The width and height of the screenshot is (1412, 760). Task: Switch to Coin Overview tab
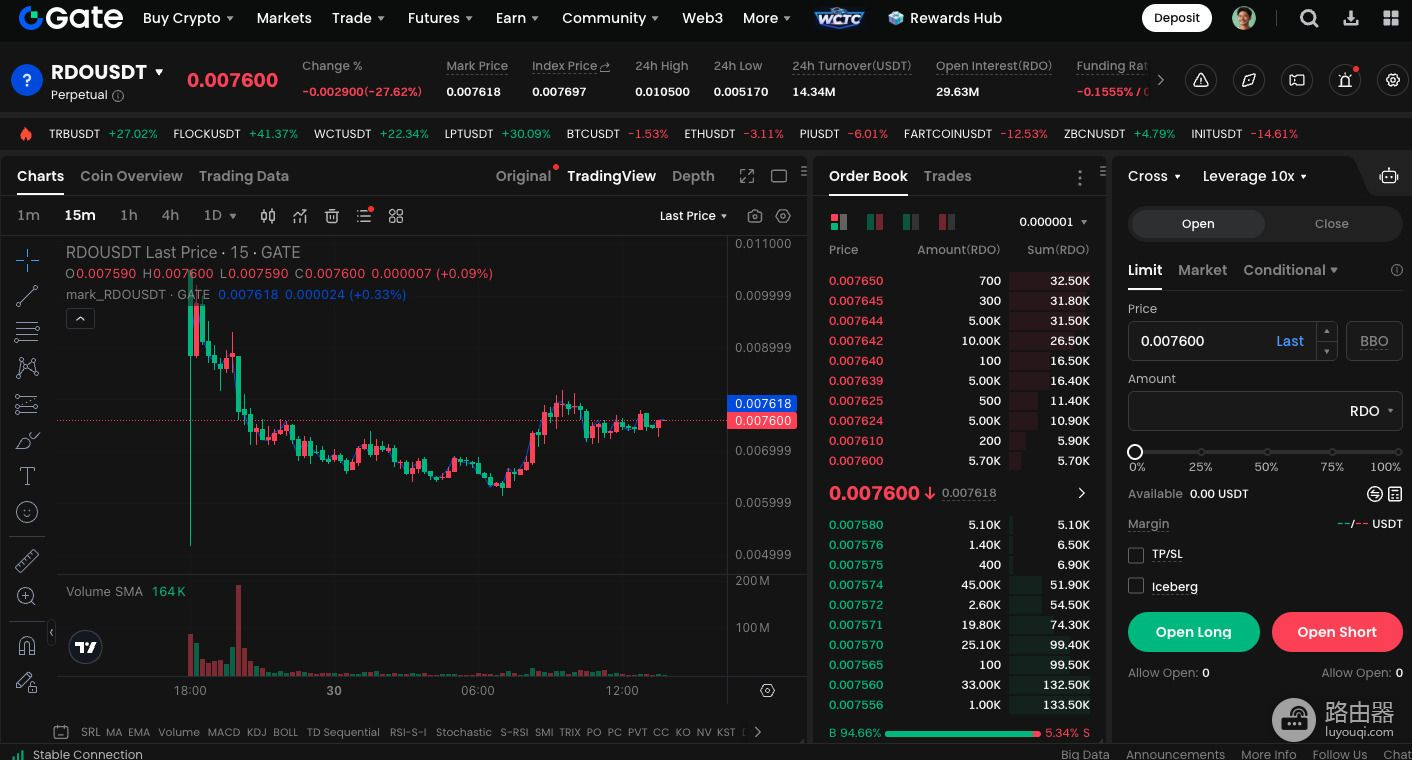(131, 176)
